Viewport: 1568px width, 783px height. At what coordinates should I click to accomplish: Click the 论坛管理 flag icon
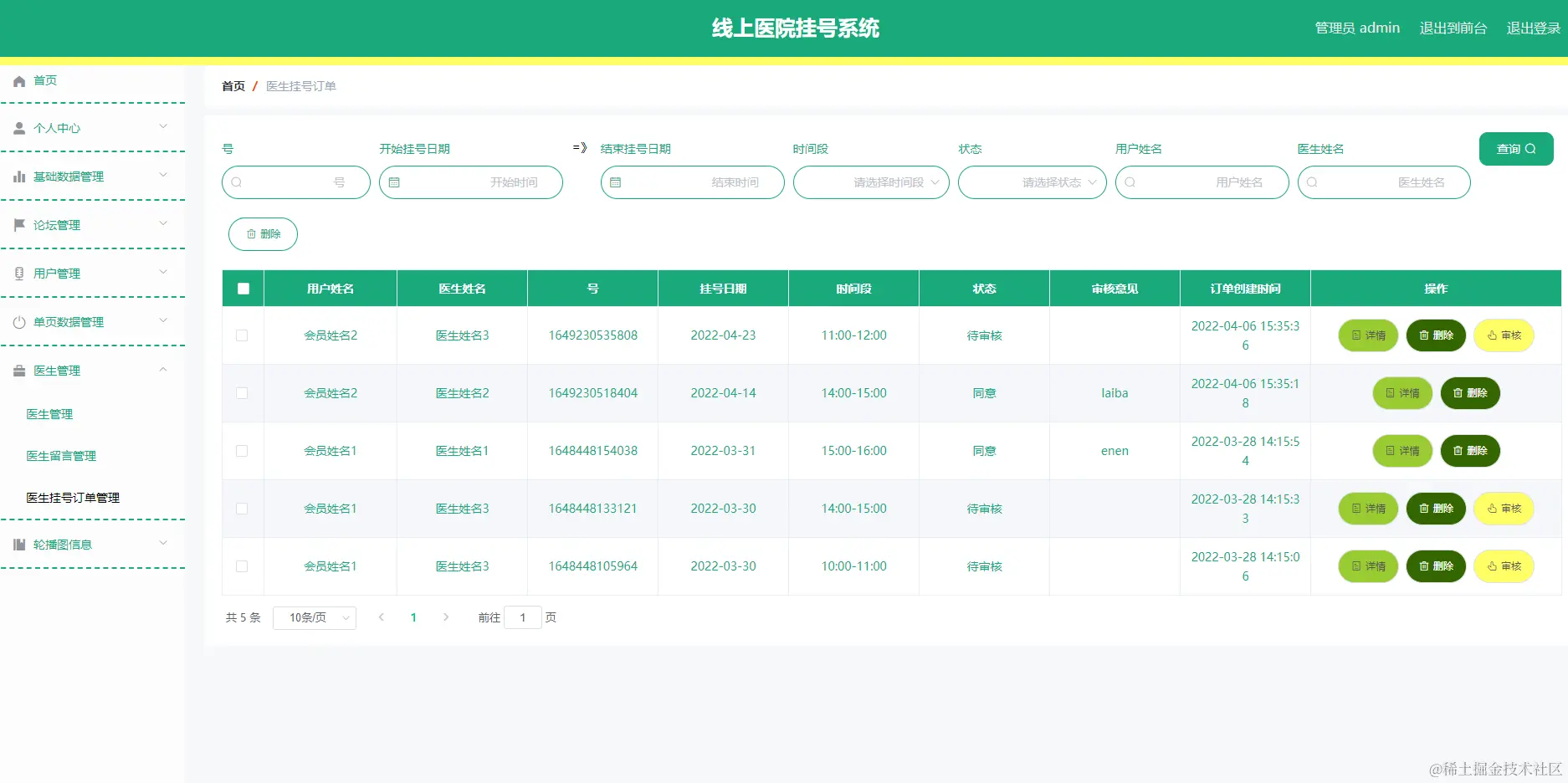click(18, 224)
